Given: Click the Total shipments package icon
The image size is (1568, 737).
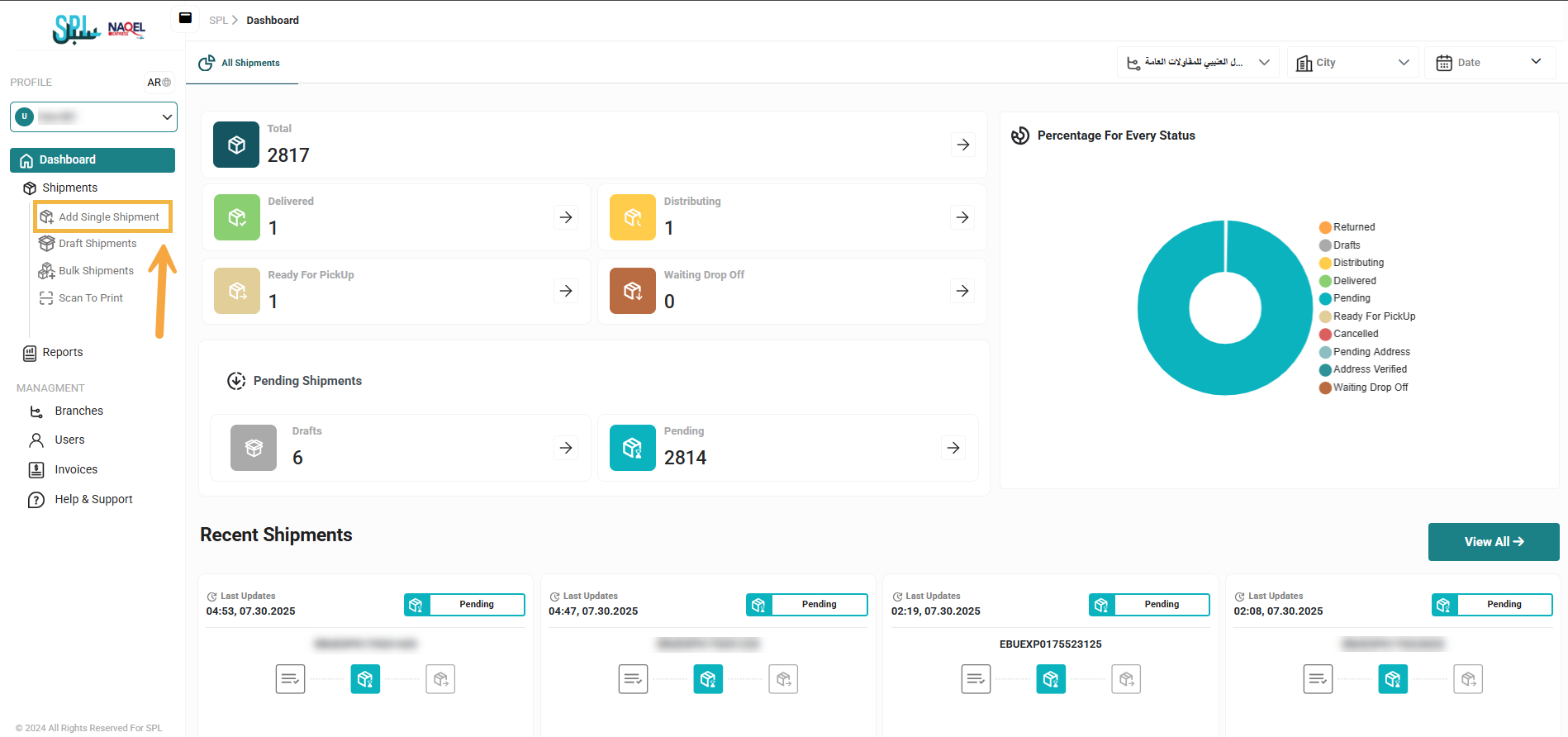Looking at the screenshot, I should point(236,145).
